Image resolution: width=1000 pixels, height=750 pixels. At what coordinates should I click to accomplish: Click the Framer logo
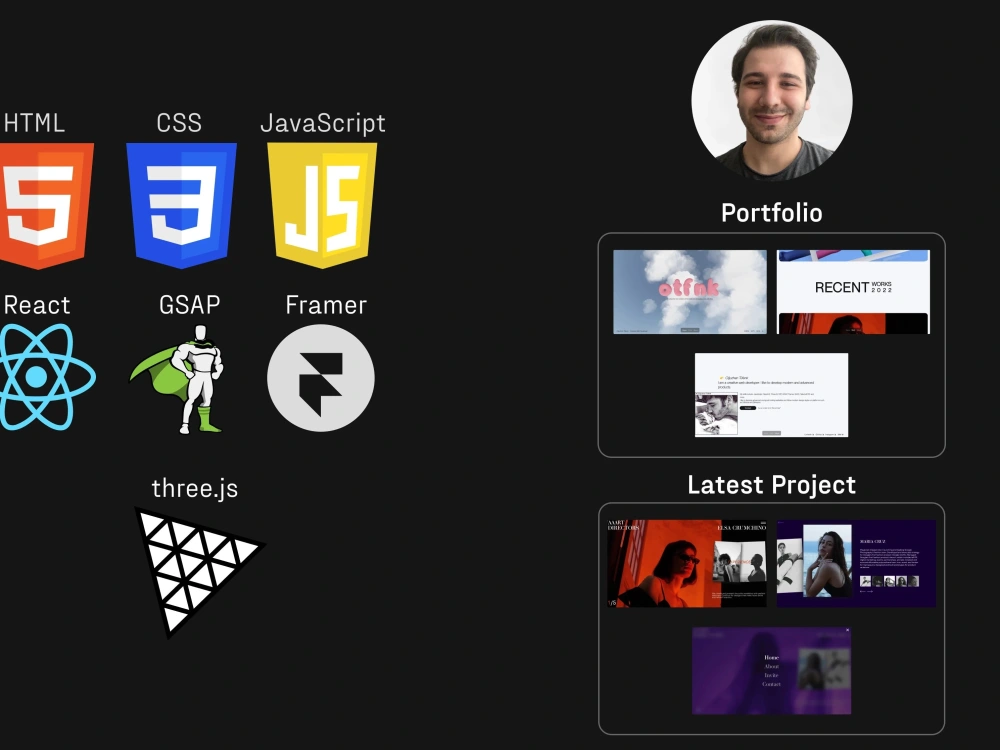pyautogui.click(x=320, y=377)
